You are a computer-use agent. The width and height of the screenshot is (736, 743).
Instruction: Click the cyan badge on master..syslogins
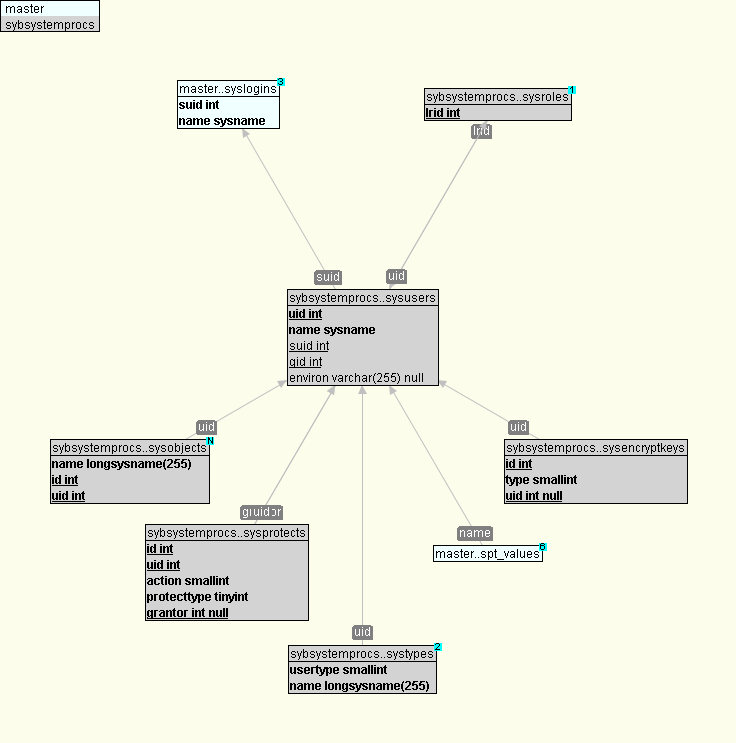(x=281, y=82)
